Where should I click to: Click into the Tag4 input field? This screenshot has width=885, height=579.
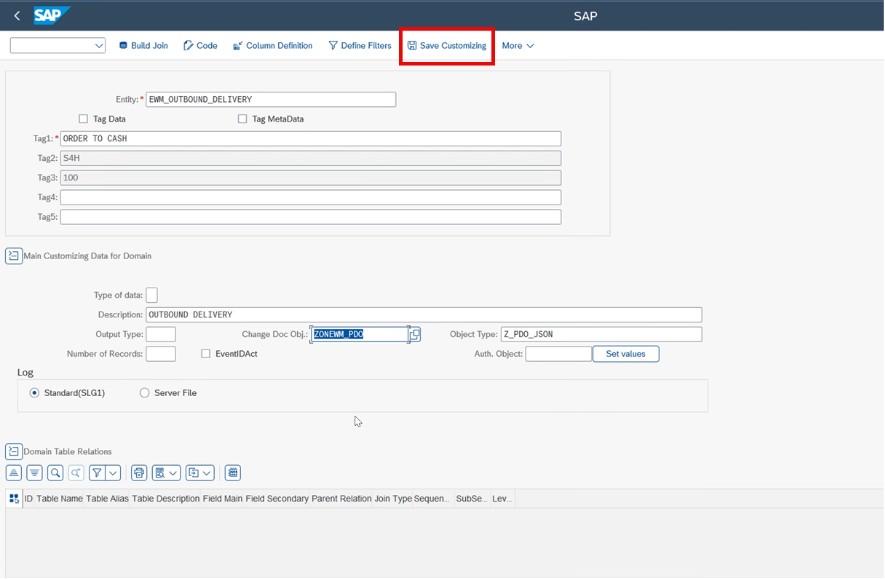(x=310, y=198)
